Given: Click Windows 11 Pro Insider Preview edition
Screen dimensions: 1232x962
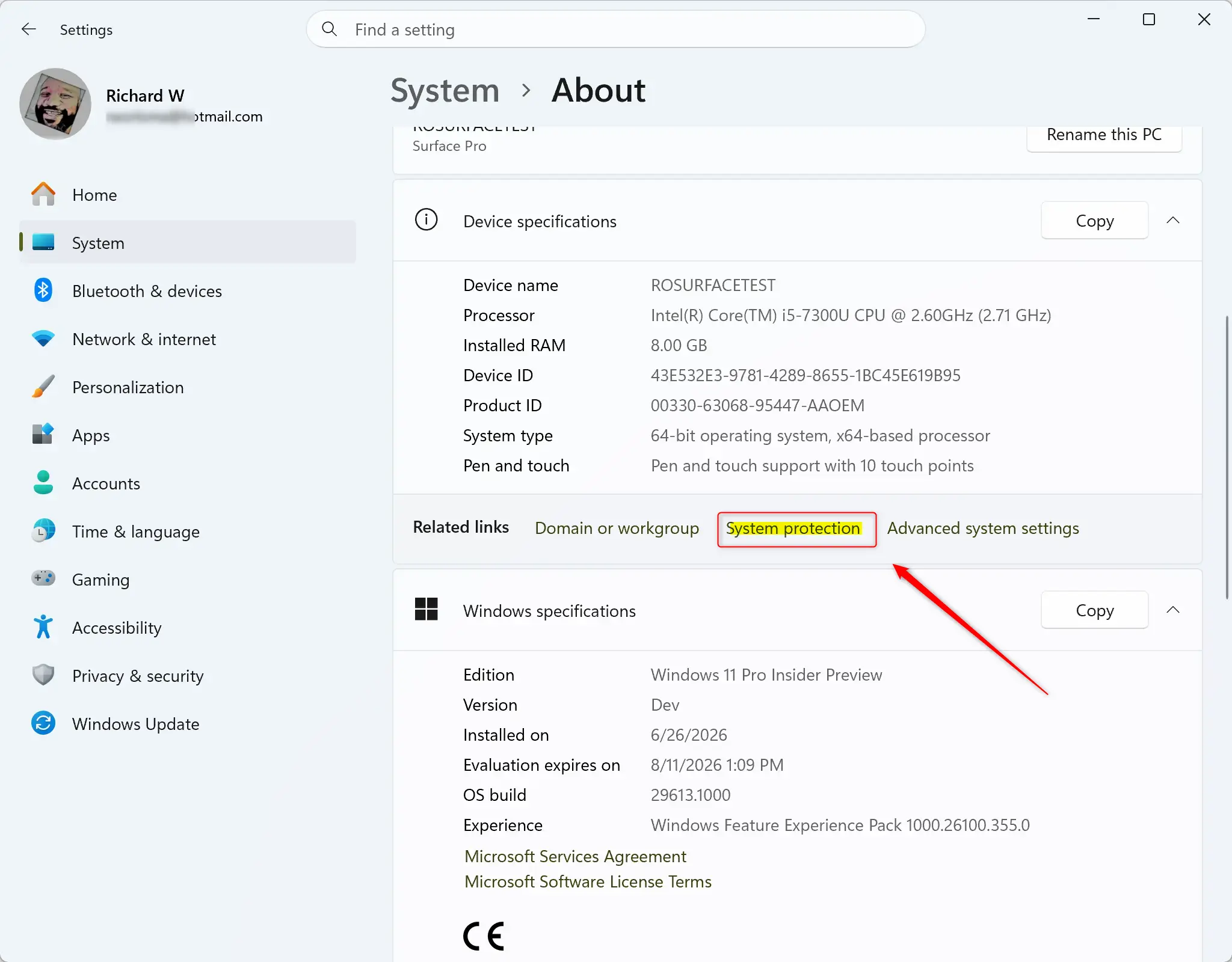Looking at the screenshot, I should pos(766,675).
